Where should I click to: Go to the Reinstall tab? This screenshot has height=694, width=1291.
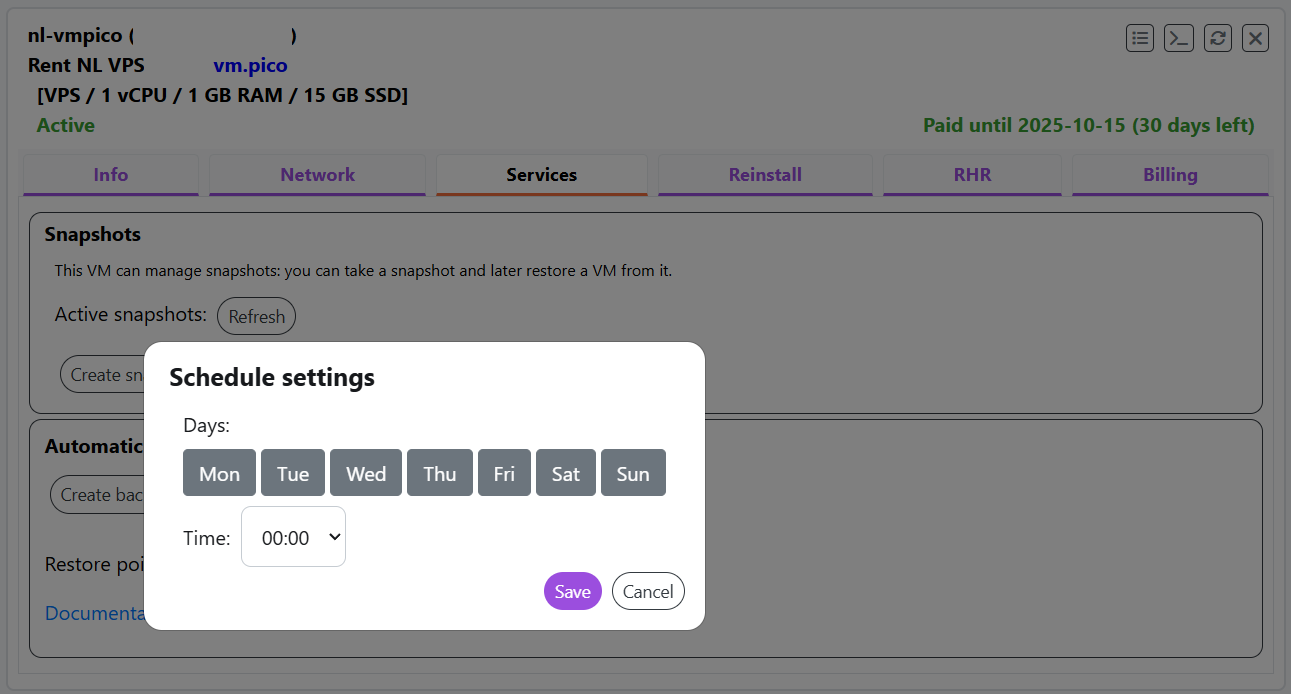pyautogui.click(x=765, y=175)
